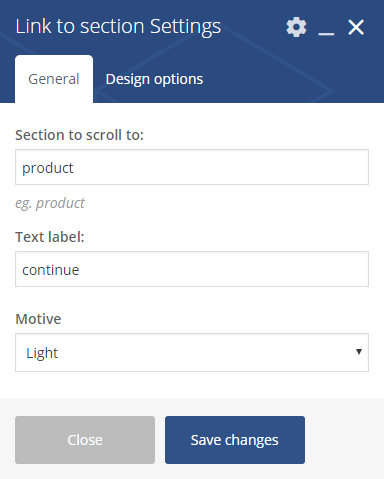The image size is (384, 479).
Task: Place cursor on the word 'continue' in field
Action: tap(51, 270)
